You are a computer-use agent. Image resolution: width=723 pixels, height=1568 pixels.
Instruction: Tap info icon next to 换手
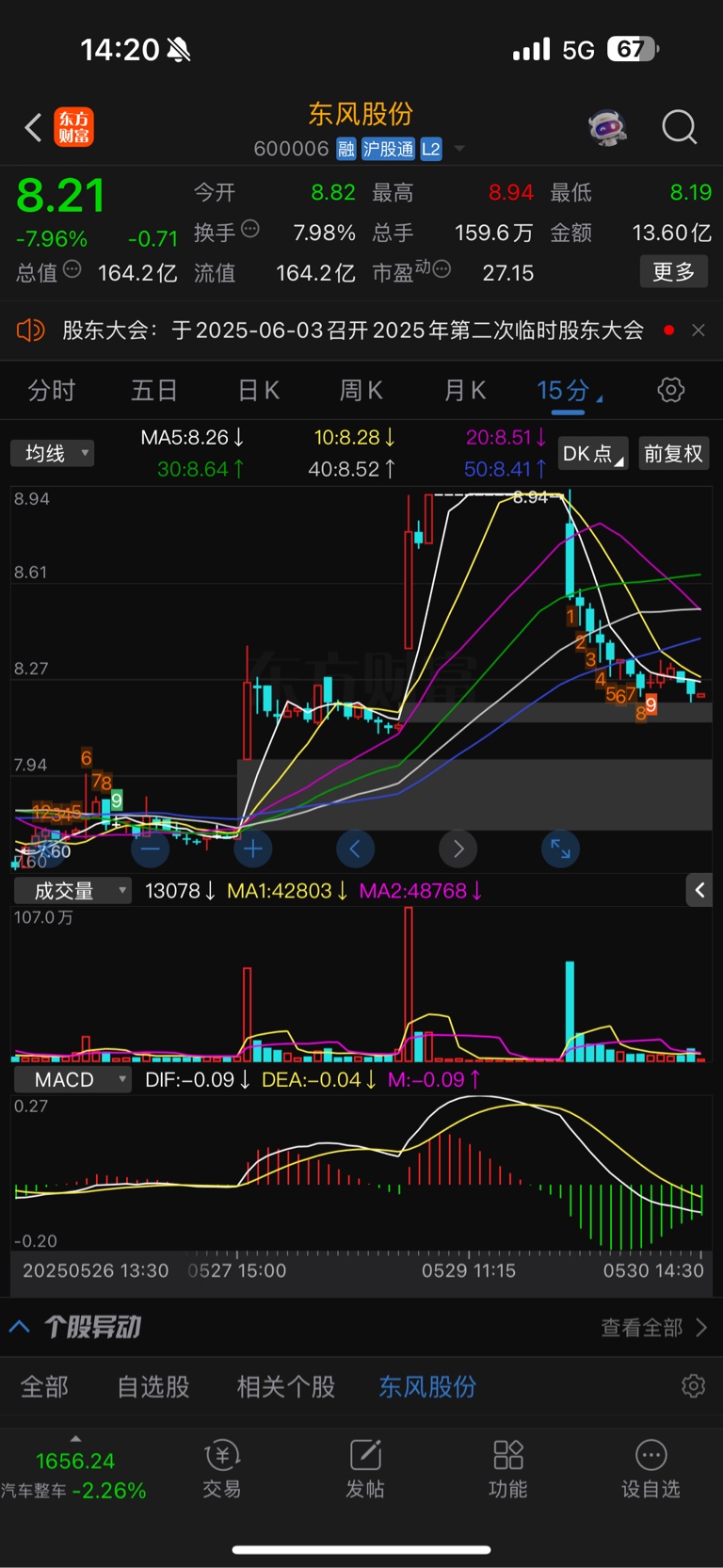[250, 229]
